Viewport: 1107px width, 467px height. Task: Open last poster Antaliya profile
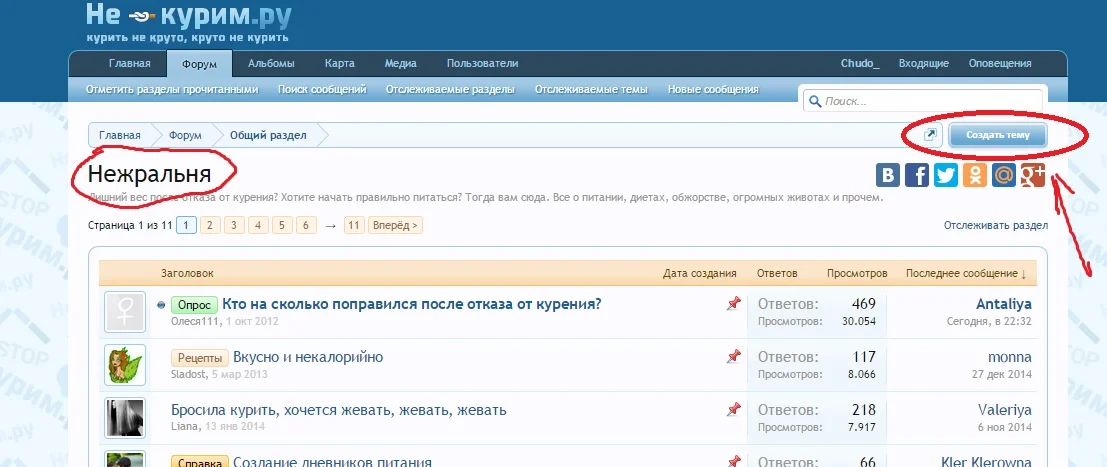(x=1003, y=304)
